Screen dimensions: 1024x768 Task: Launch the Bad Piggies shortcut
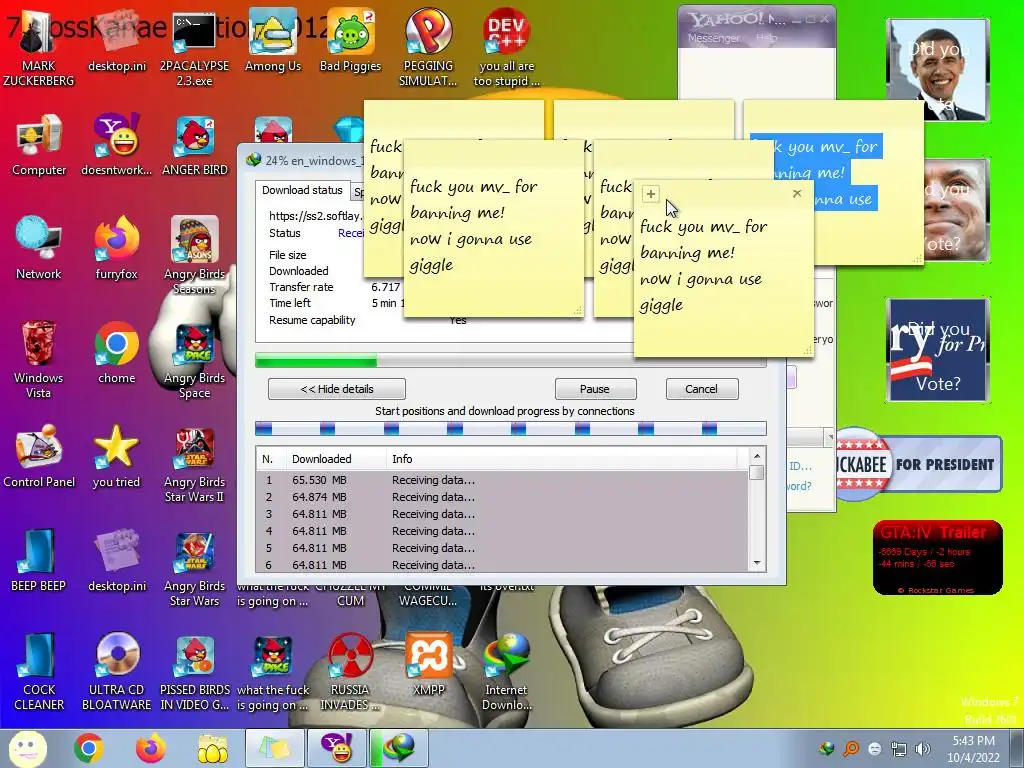pos(350,40)
